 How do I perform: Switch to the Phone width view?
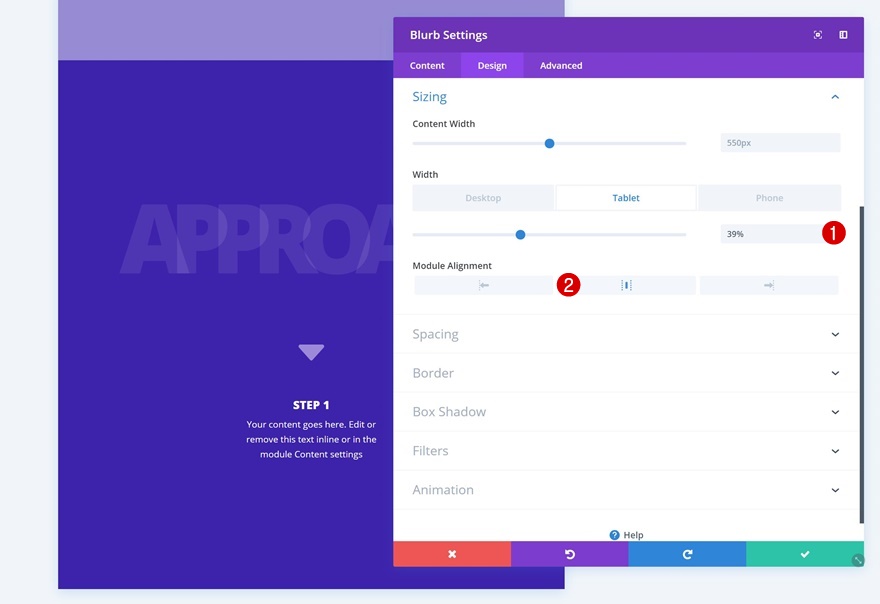coord(769,198)
